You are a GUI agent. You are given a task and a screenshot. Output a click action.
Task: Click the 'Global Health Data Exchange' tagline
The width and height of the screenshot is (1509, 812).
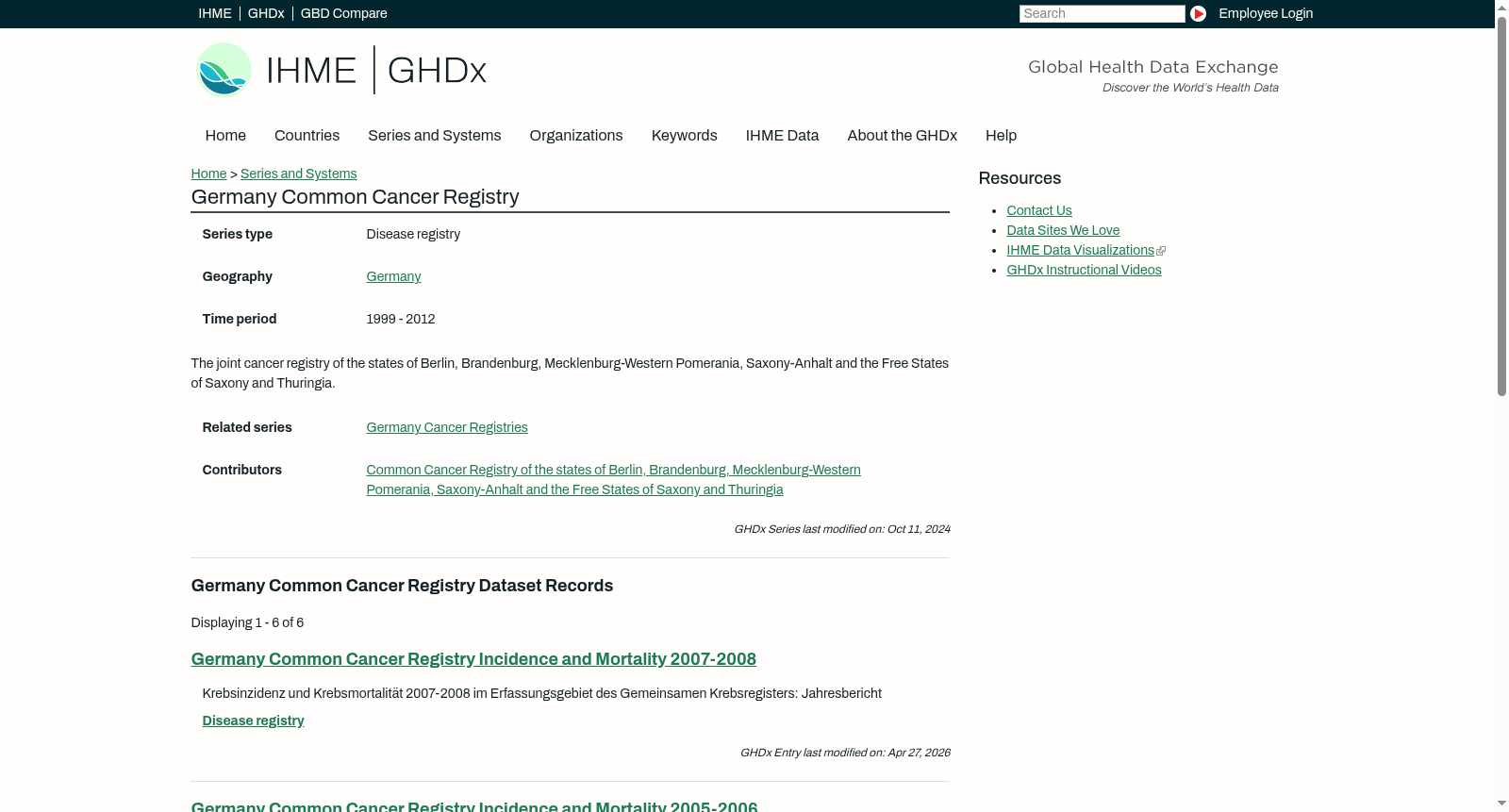click(x=1153, y=67)
